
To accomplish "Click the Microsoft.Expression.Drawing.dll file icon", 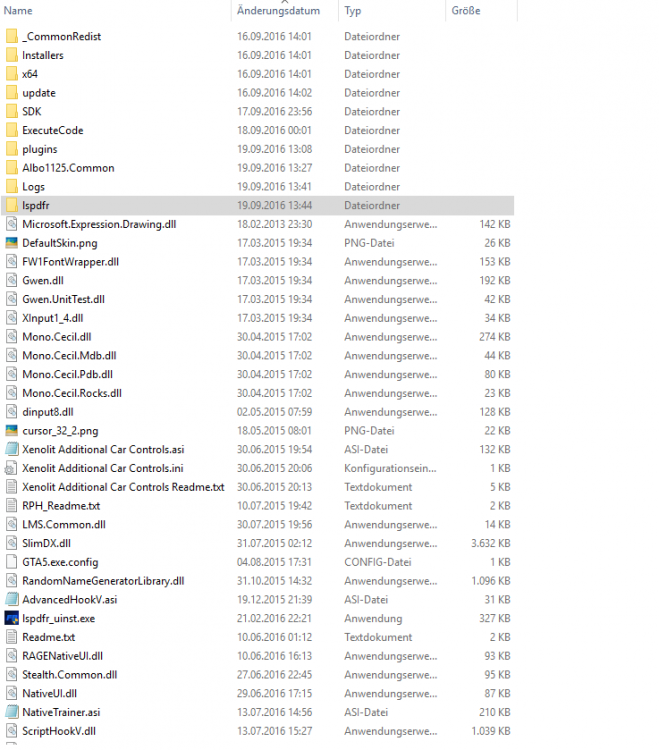I will (11, 224).
